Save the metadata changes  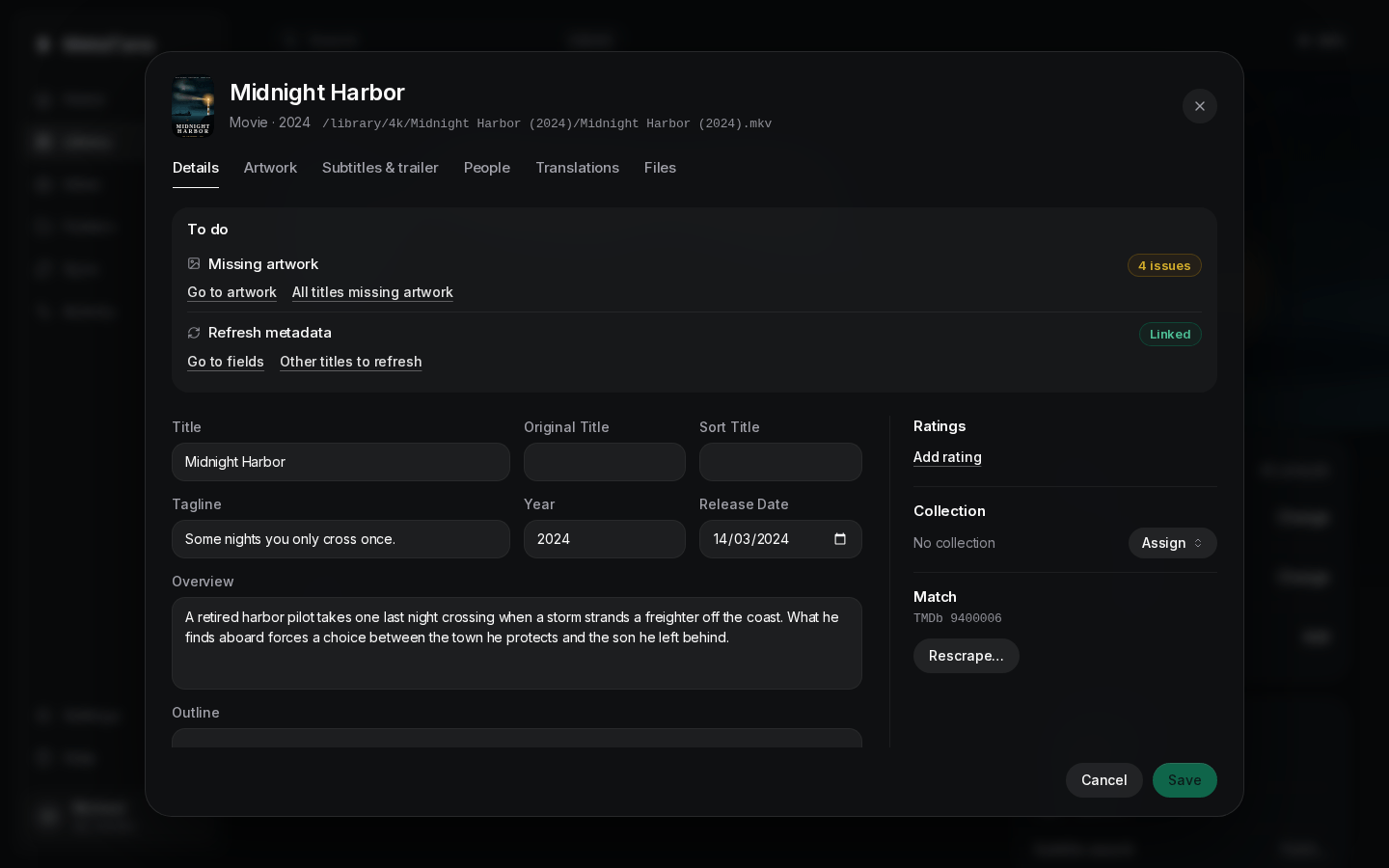[x=1185, y=780]
